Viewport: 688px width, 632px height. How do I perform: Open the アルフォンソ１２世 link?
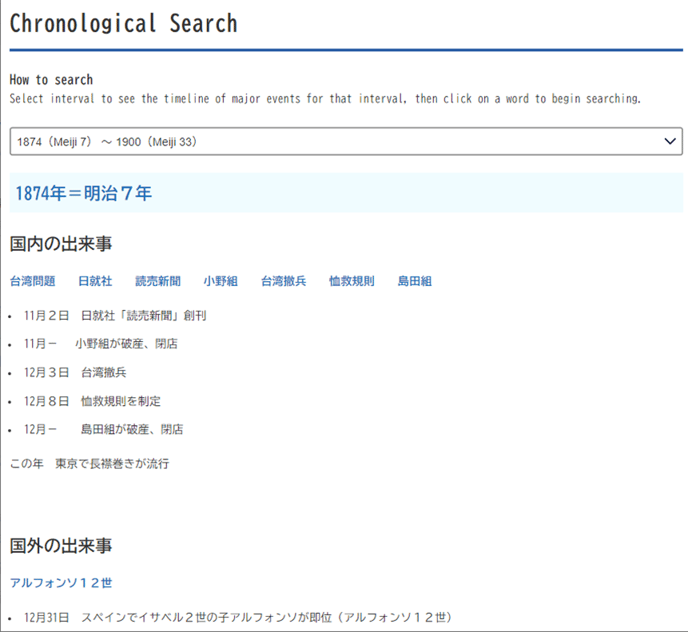61,582
